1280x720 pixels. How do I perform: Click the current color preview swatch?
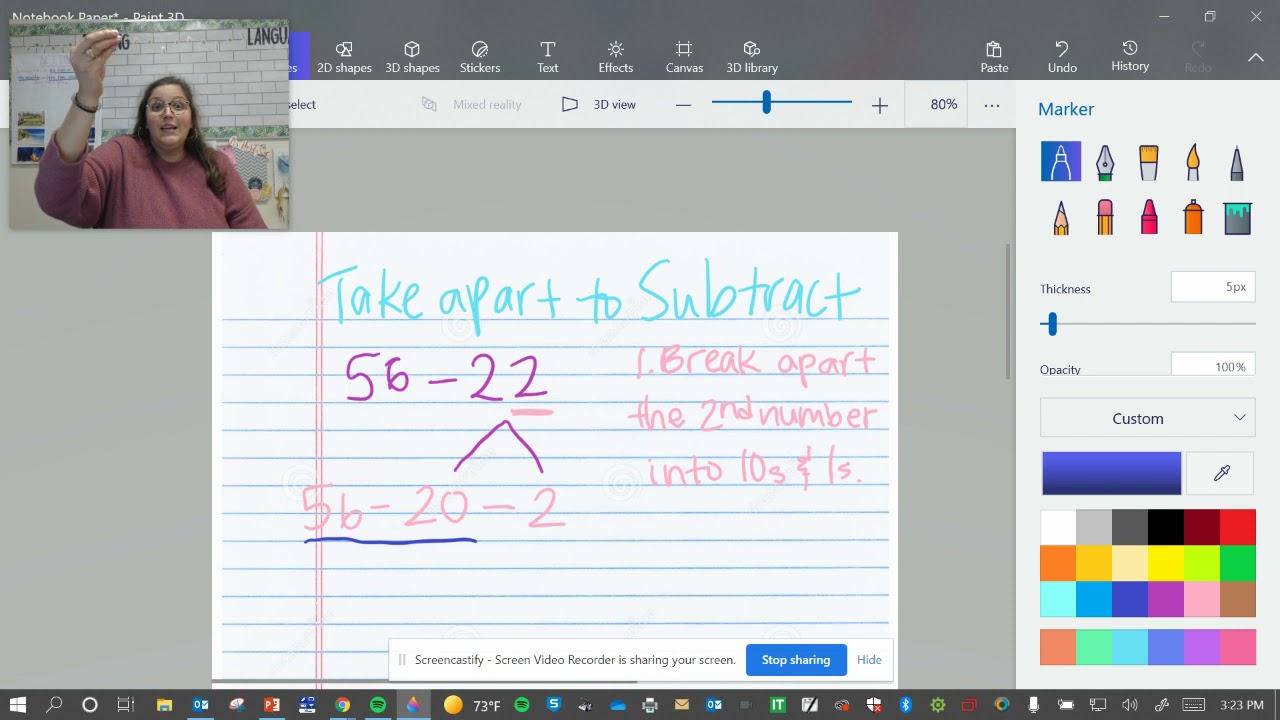pyautogui.click(x=1111, y=473)
